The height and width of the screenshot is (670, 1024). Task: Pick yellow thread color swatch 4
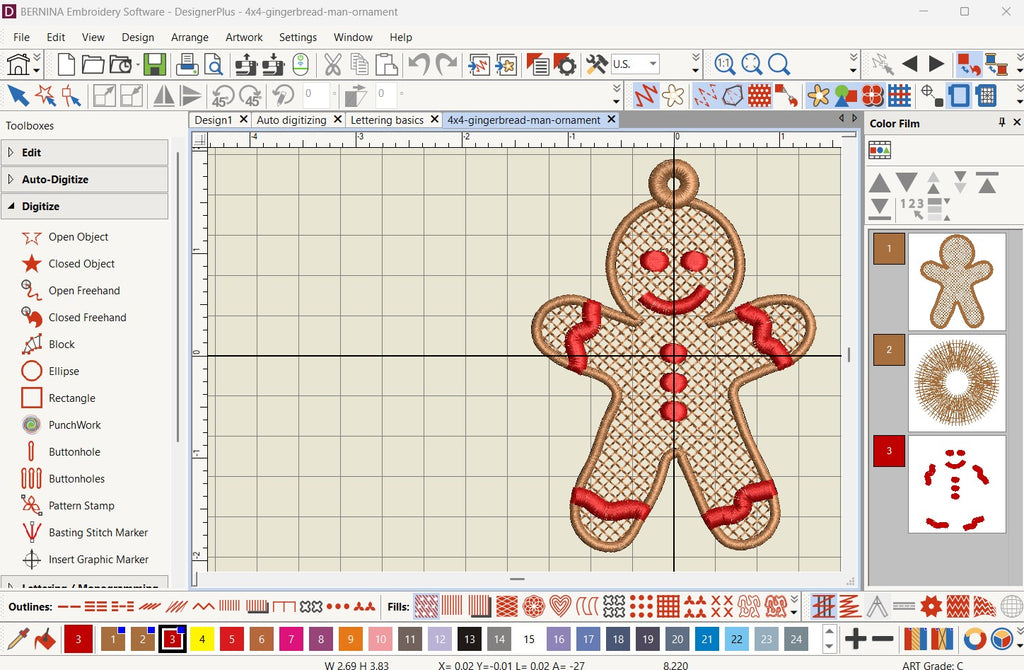[202, 638]
